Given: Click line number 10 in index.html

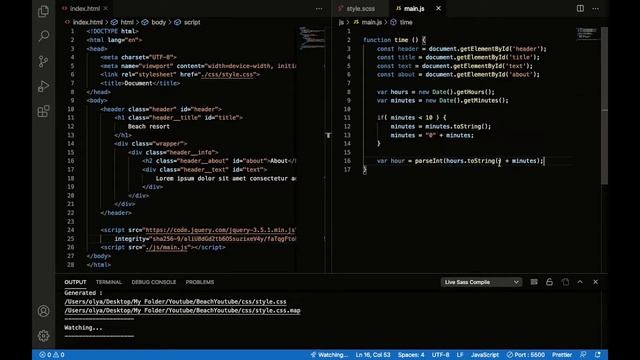Looking at the screenshot, I should coord(71,109).
